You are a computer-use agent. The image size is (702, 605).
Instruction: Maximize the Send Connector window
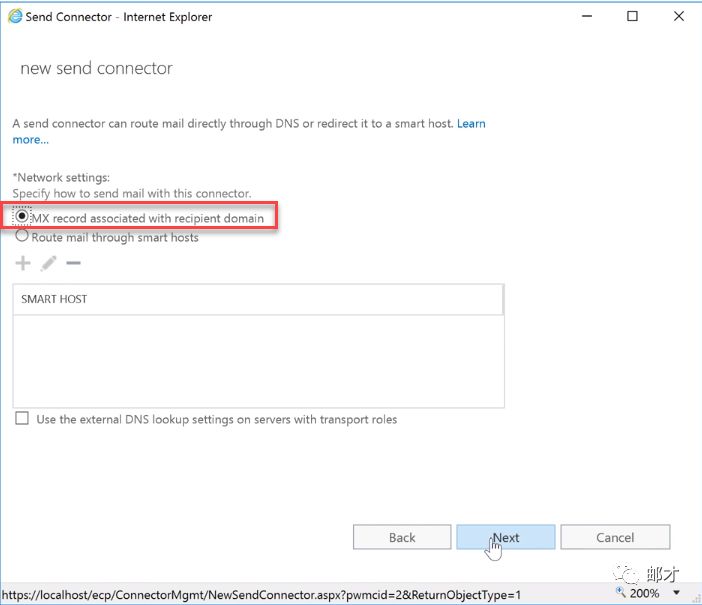point(632,17)
